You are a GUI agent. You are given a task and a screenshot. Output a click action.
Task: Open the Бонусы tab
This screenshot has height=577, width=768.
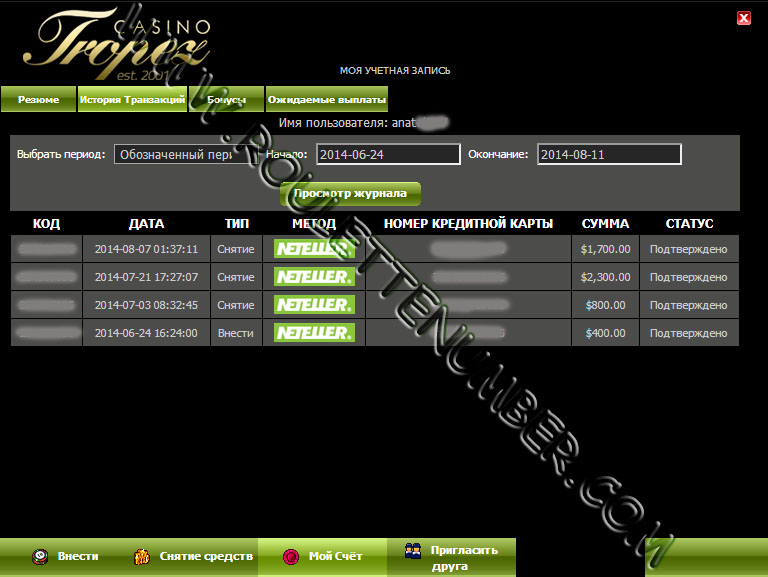(x=226, y=99)
